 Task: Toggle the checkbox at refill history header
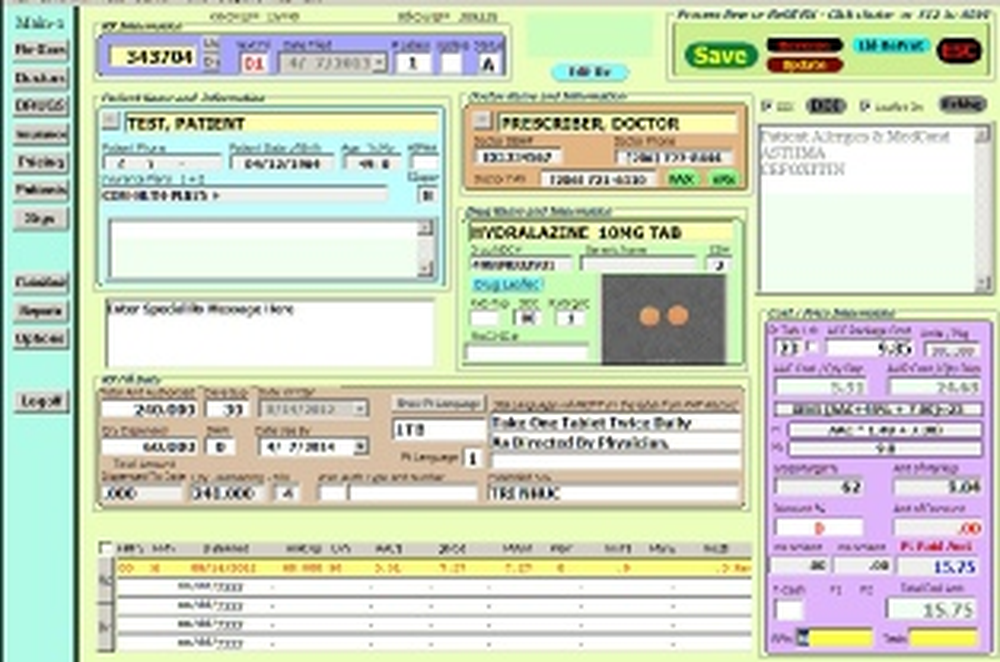click(105, 548)
